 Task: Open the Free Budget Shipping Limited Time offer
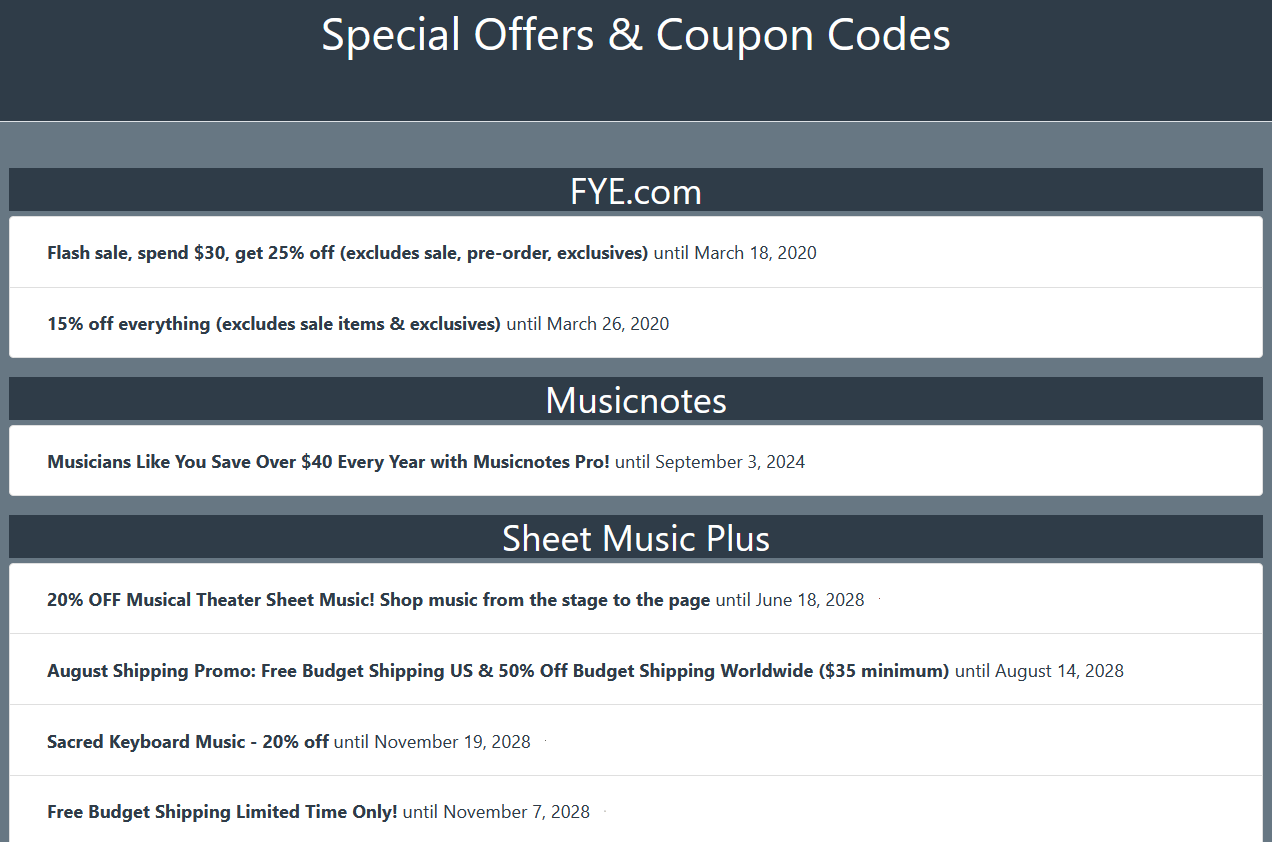coord(222,812)
